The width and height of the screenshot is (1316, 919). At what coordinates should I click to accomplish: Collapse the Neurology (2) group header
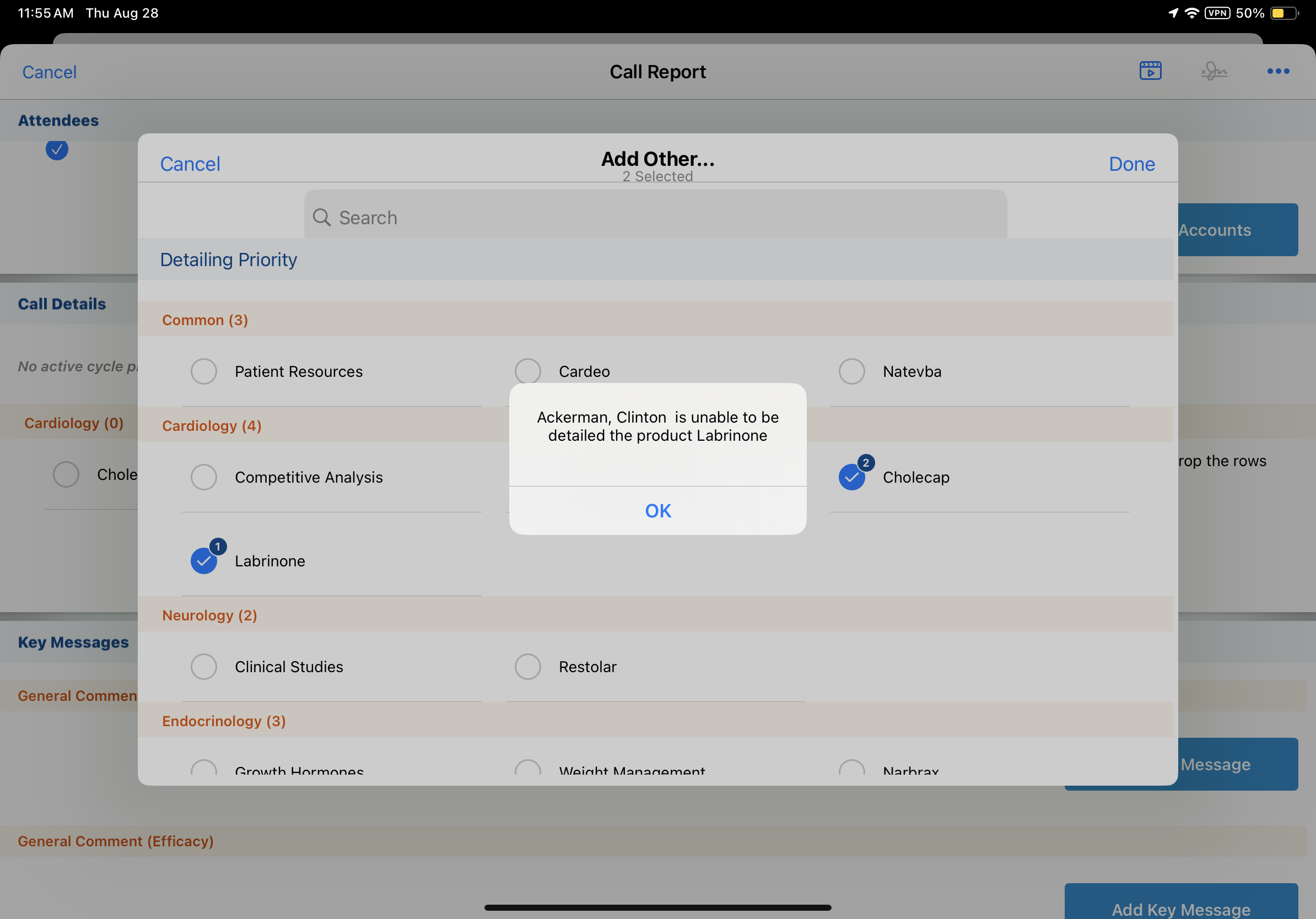click(209, 615)
